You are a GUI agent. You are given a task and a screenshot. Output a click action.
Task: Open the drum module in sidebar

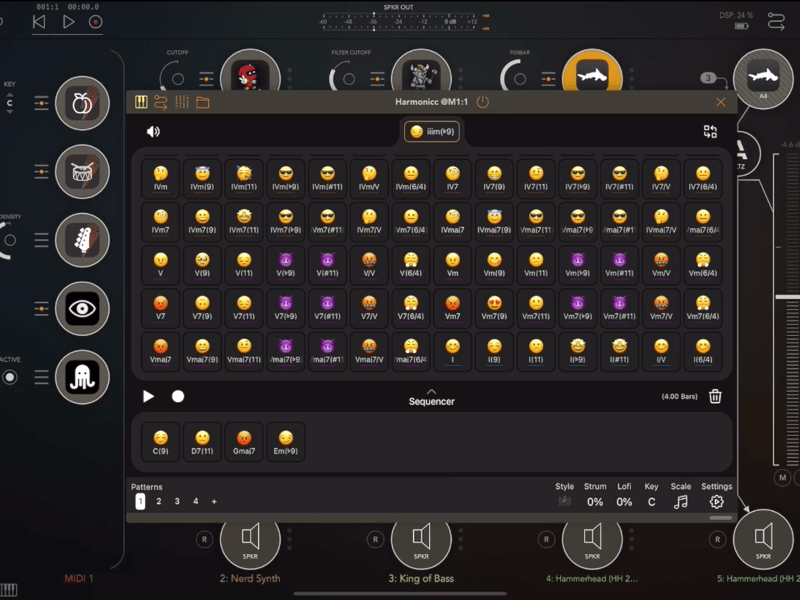point(82,172)
